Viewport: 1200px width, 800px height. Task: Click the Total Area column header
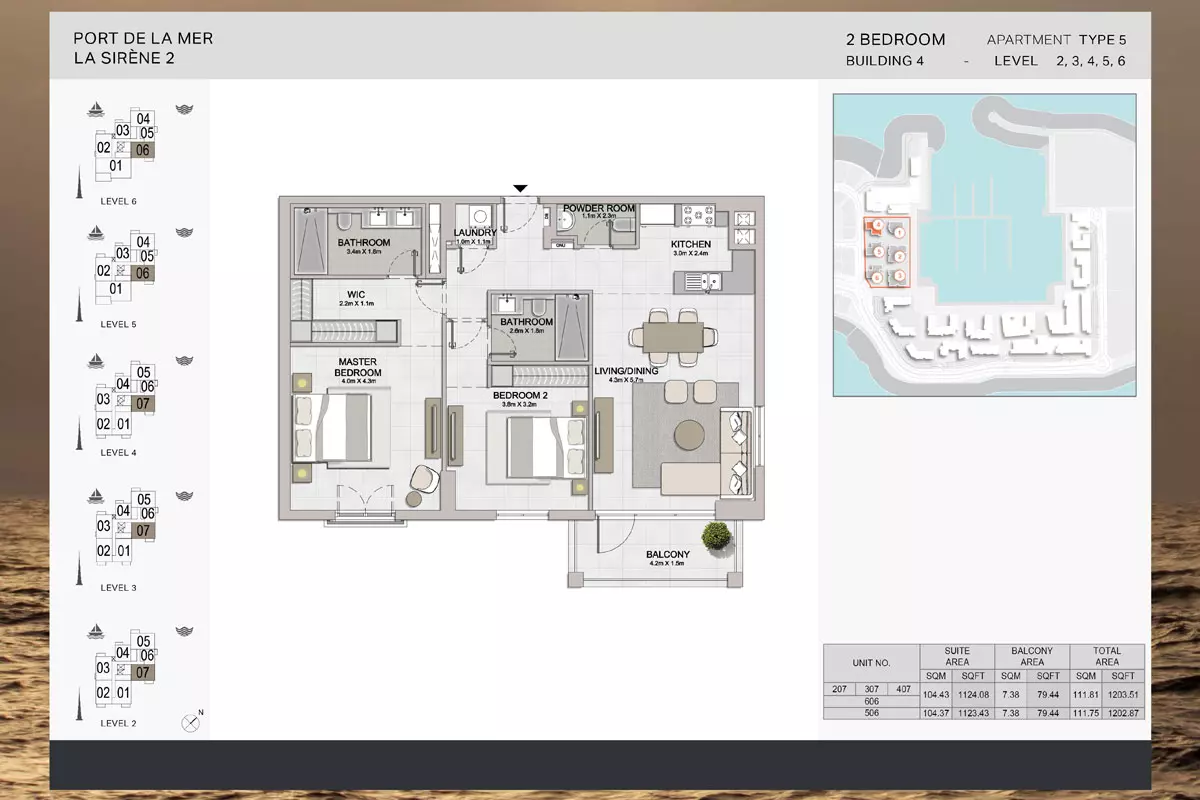click(1107, 656)
